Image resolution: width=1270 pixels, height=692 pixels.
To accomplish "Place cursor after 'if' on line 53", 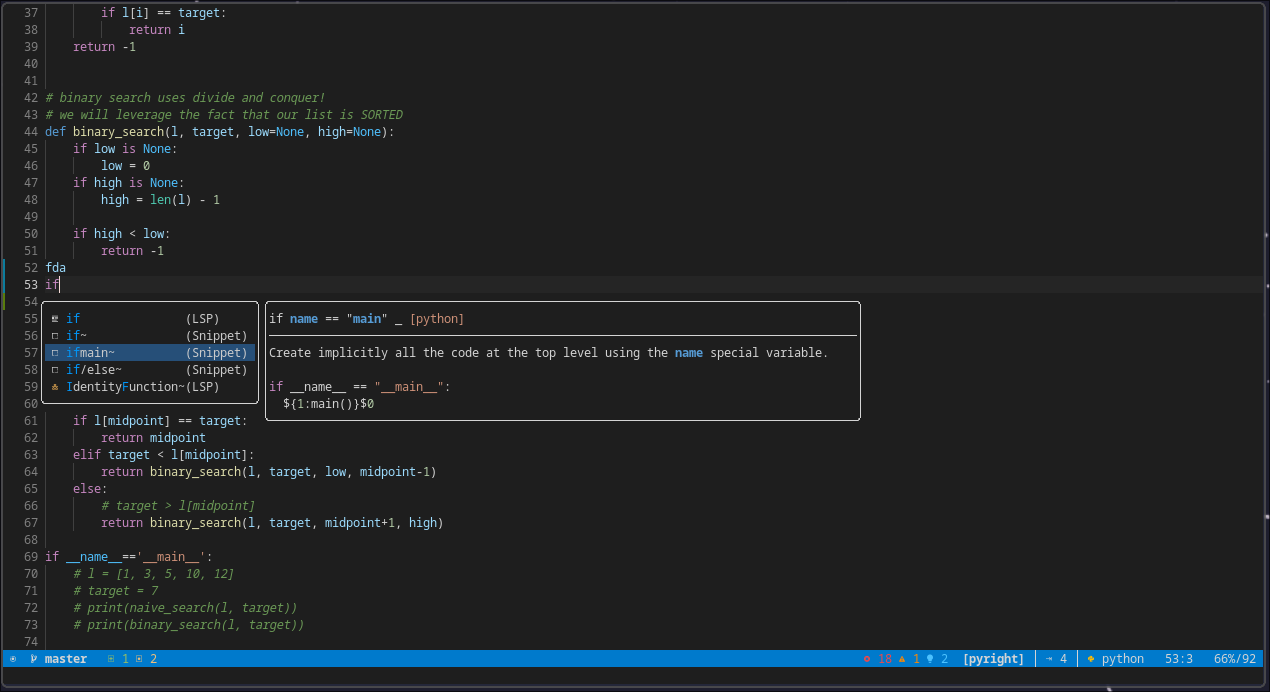I will 60,285.
